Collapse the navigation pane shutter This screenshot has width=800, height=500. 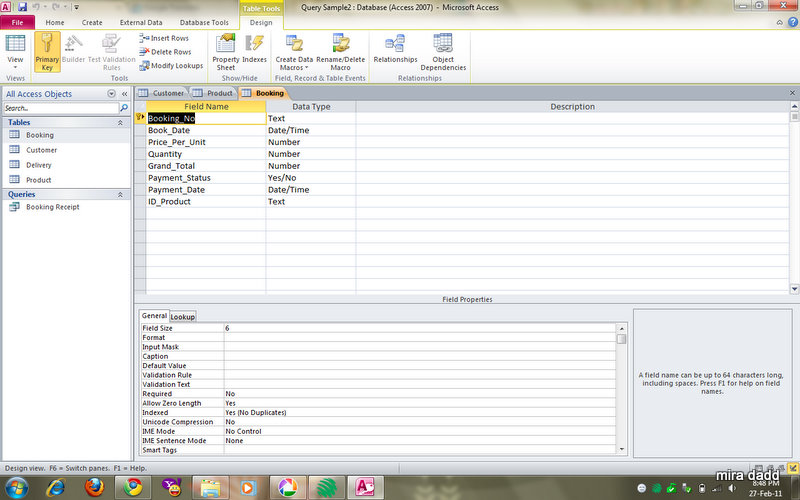coord(124,93)
